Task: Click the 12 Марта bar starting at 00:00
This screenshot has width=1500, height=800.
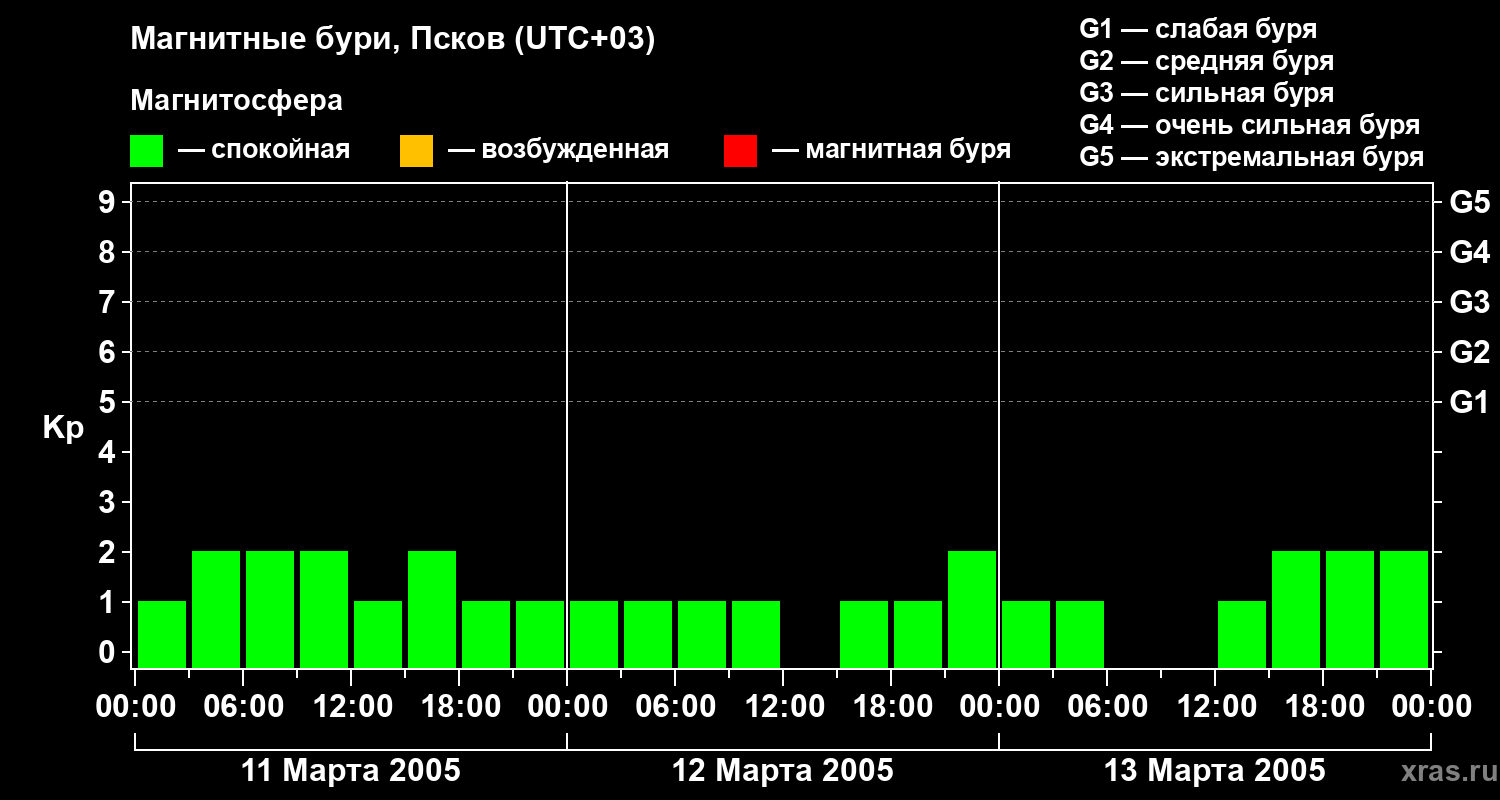Action: [594, 634]
